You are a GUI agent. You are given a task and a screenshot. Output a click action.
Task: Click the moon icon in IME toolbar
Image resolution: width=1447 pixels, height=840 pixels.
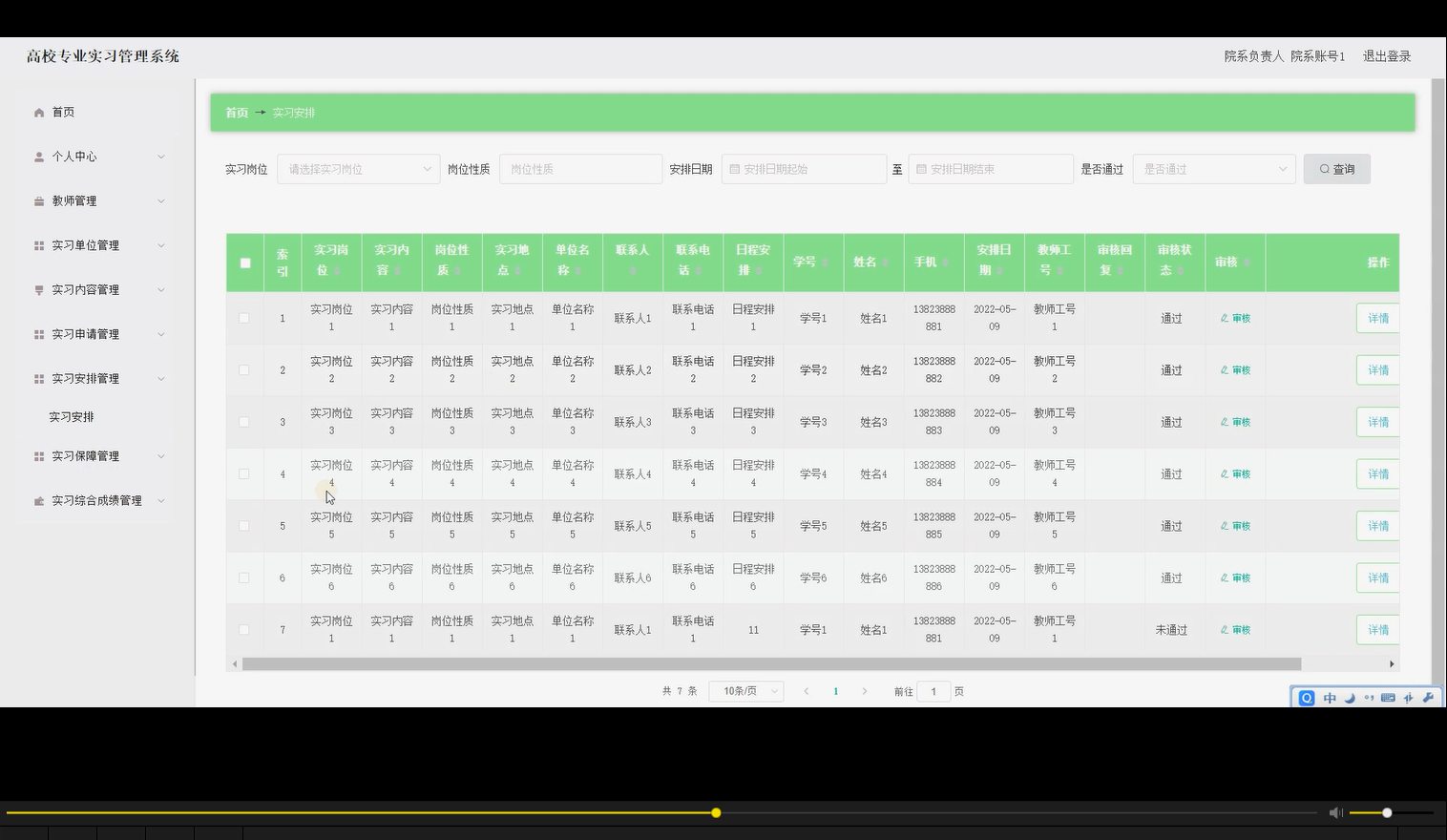coord(1350,698)
